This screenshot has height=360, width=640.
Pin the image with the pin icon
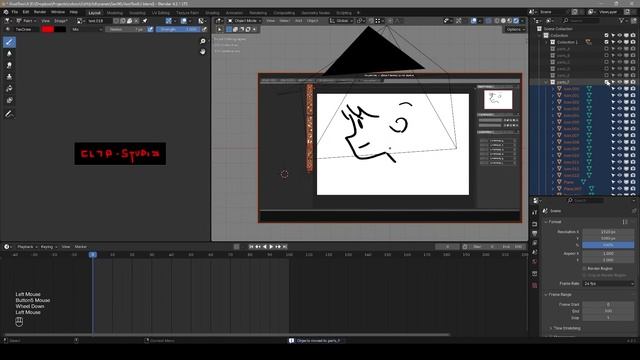pos(144,21)
